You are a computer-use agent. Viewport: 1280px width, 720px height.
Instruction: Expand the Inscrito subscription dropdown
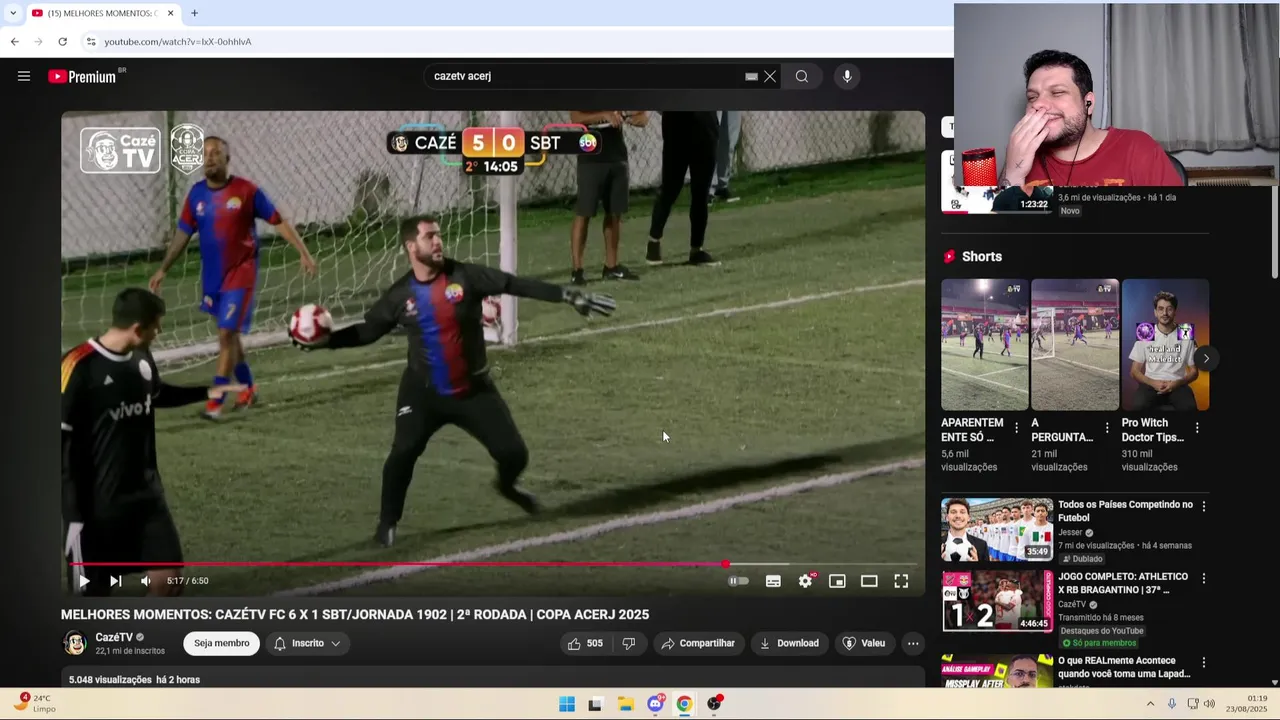307,643
